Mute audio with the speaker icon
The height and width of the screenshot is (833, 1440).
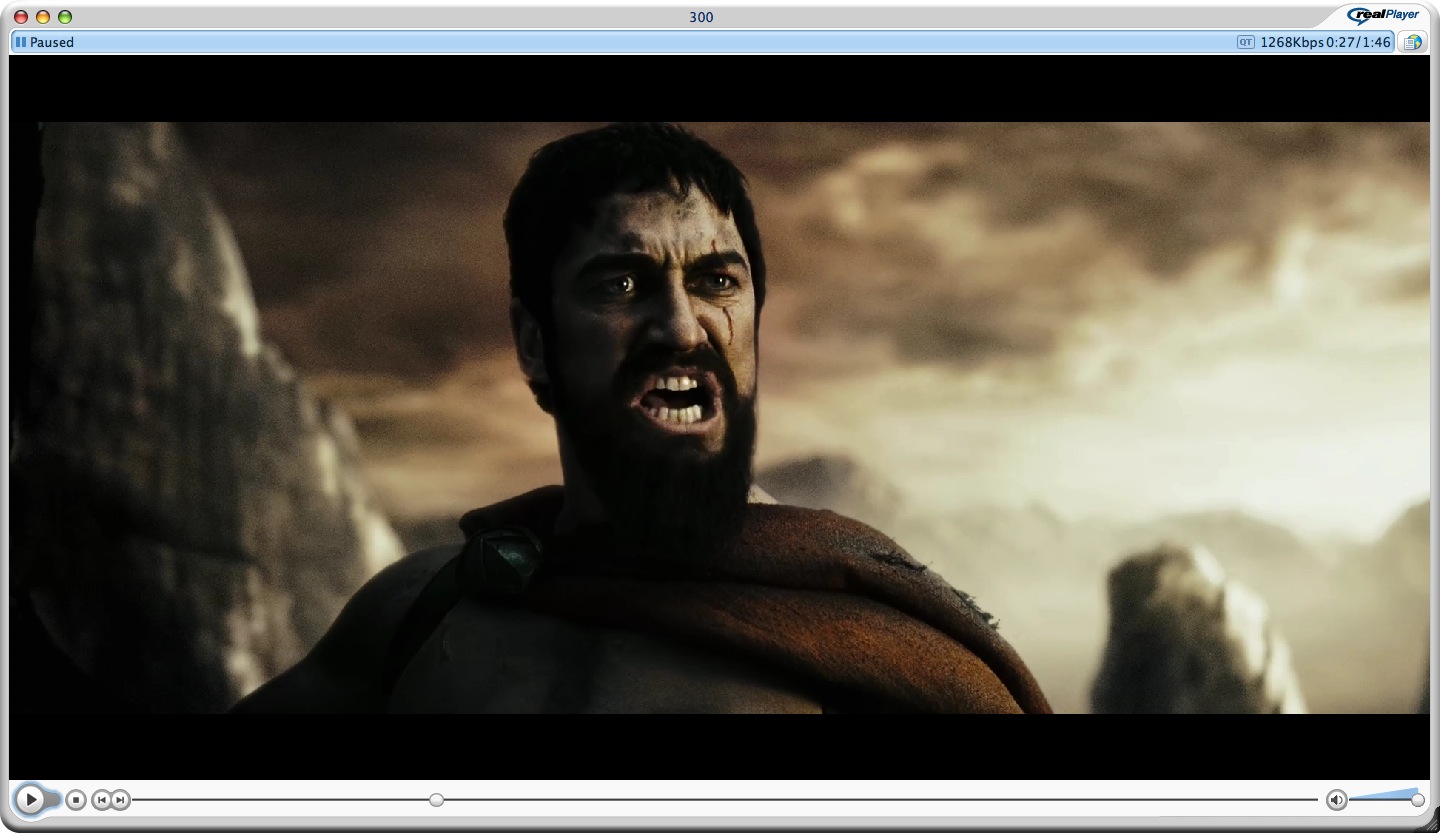pyautogui.click(x=1336, y=800)
